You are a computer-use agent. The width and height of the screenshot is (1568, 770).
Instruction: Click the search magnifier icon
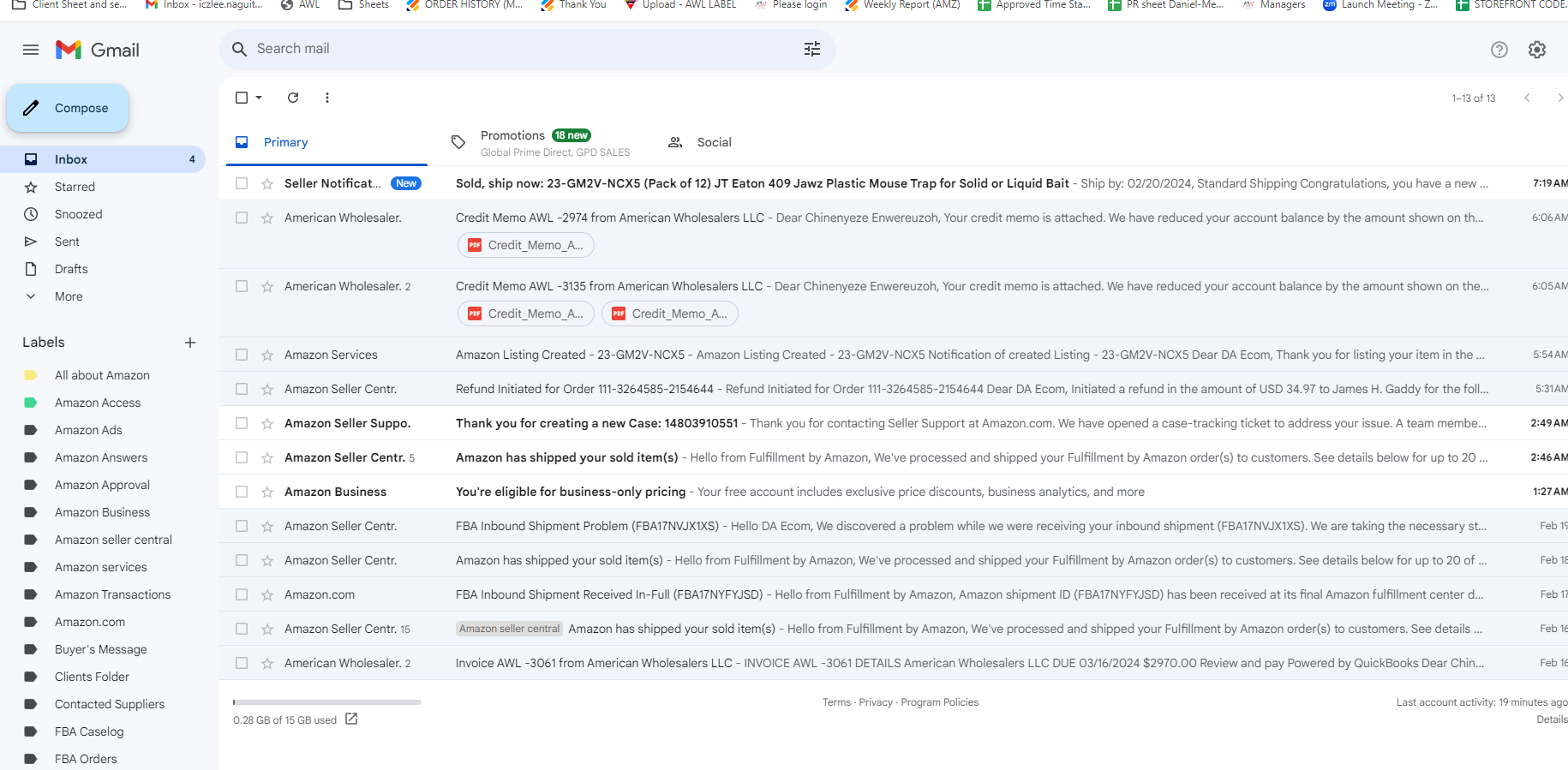point(240,49)
